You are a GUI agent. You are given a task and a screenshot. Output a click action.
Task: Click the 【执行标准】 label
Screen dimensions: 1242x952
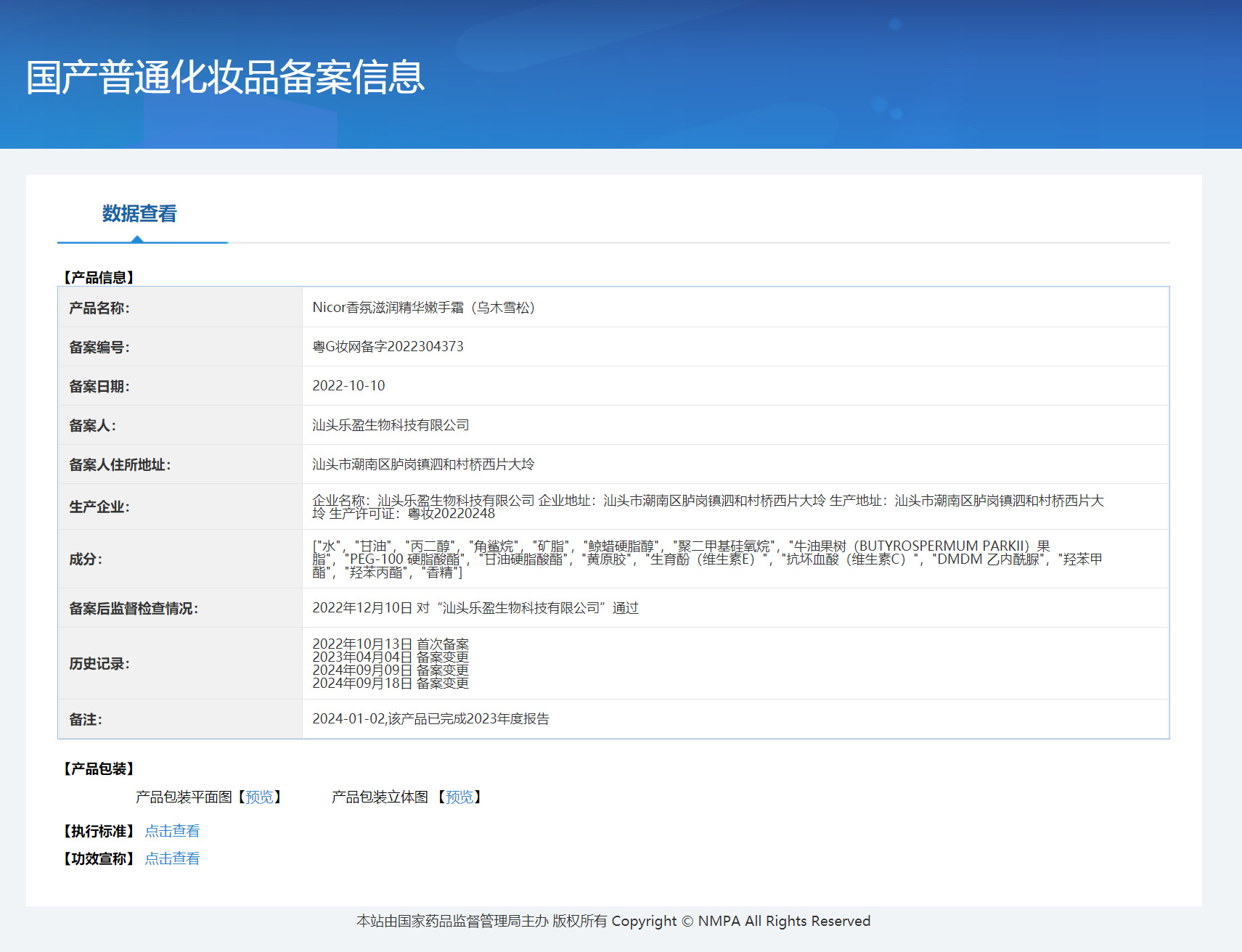[x=98, y=831]
